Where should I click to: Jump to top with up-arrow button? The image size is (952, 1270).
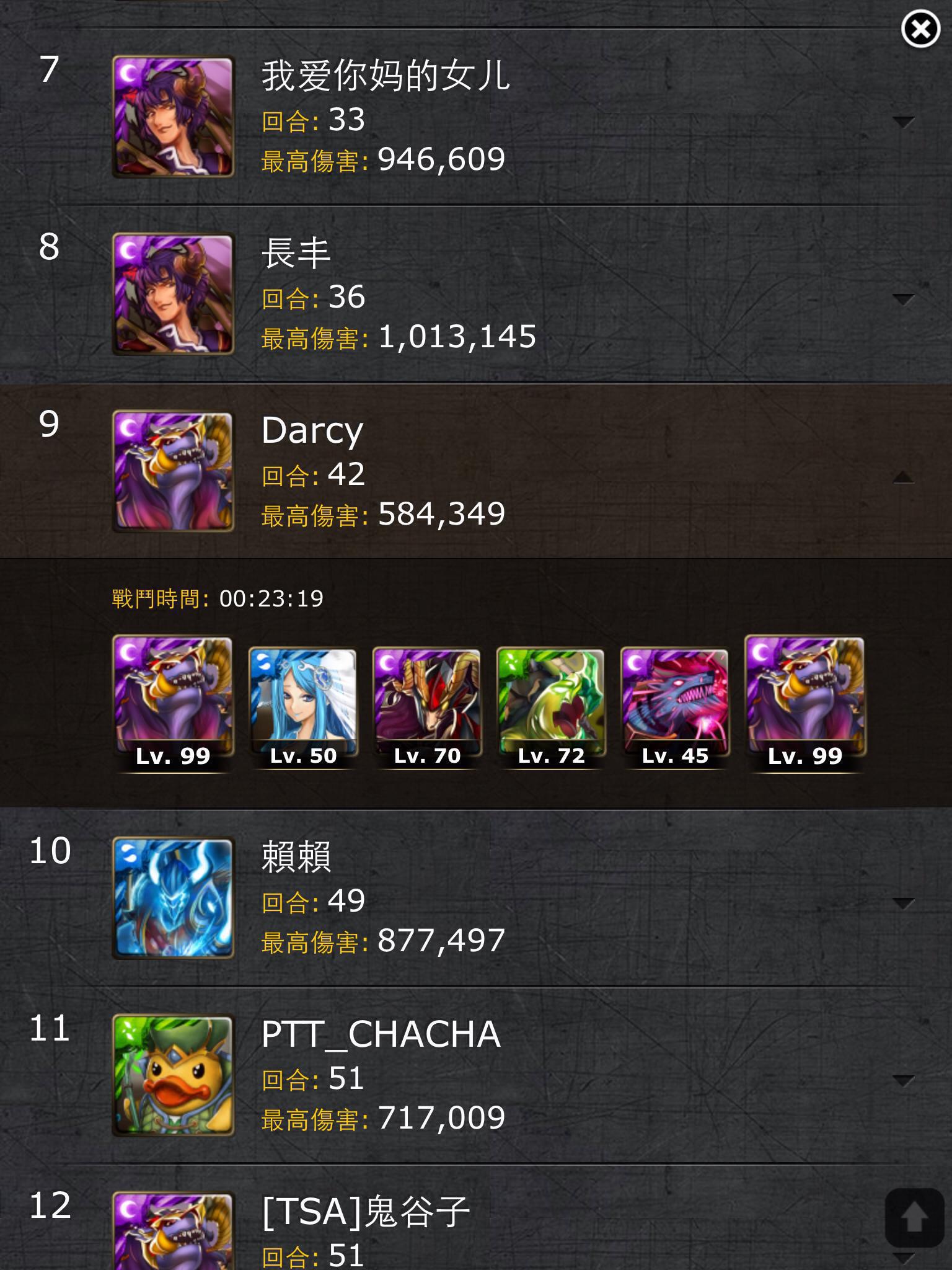914,1218
